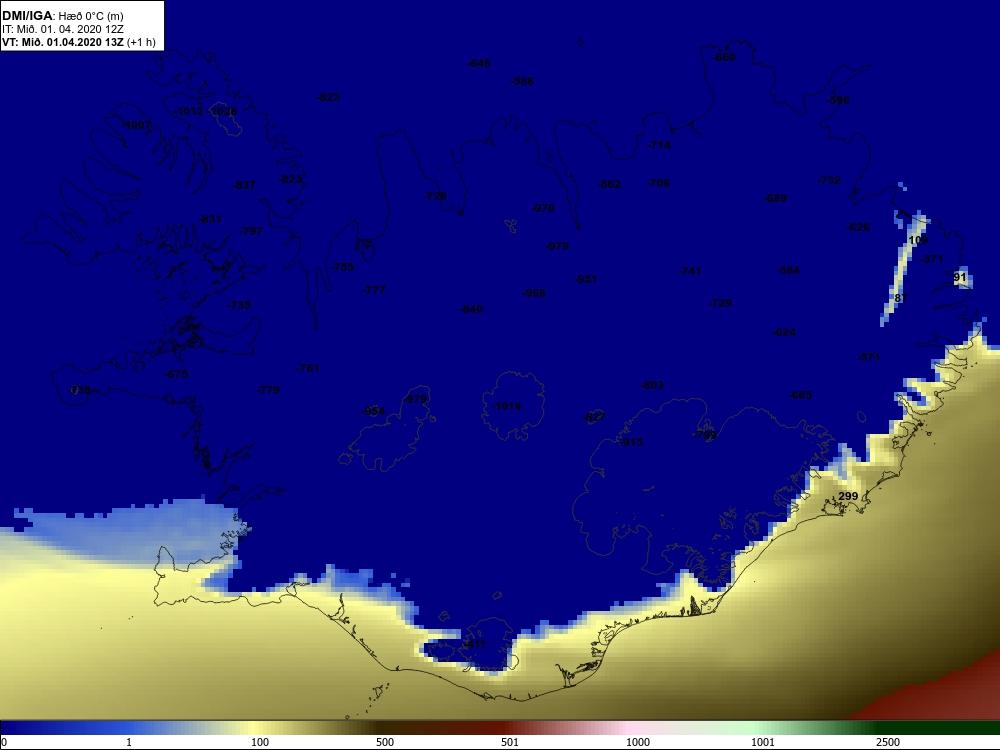Image resolution: width=1000 pixels, height=750 pixels.
Task: Click the map value "-665"
Action: pyautogui.click(x=800, y=395)
